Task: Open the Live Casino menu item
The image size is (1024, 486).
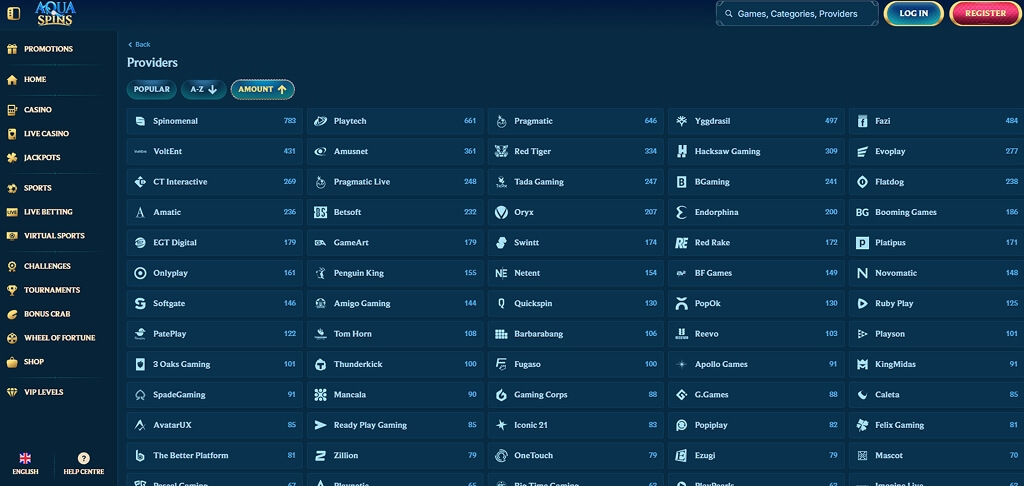Action: pos(46,134)
